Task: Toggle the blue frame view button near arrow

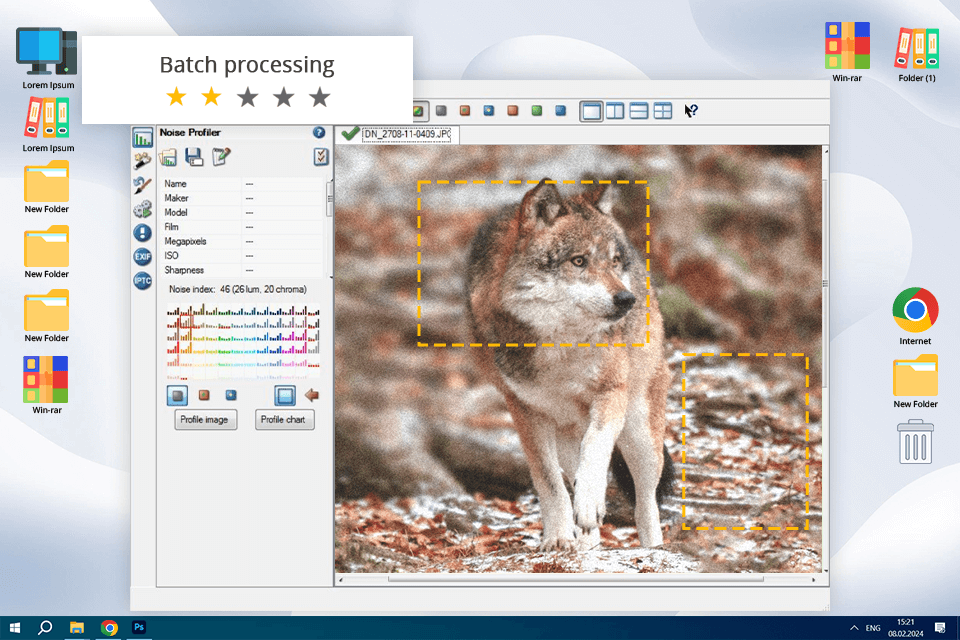Action: (x=285, y=395)
